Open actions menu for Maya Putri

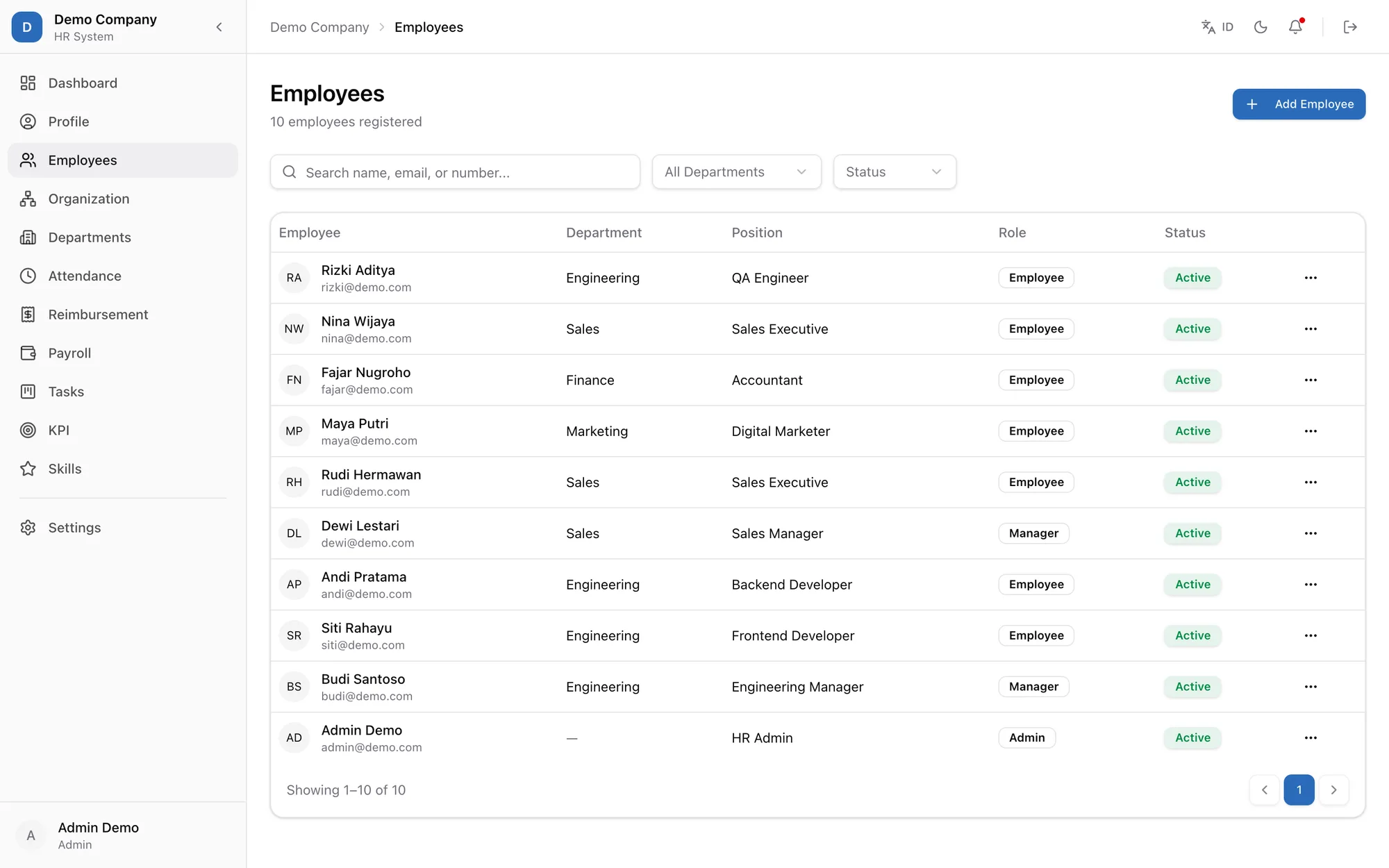tap(1311, 431)
